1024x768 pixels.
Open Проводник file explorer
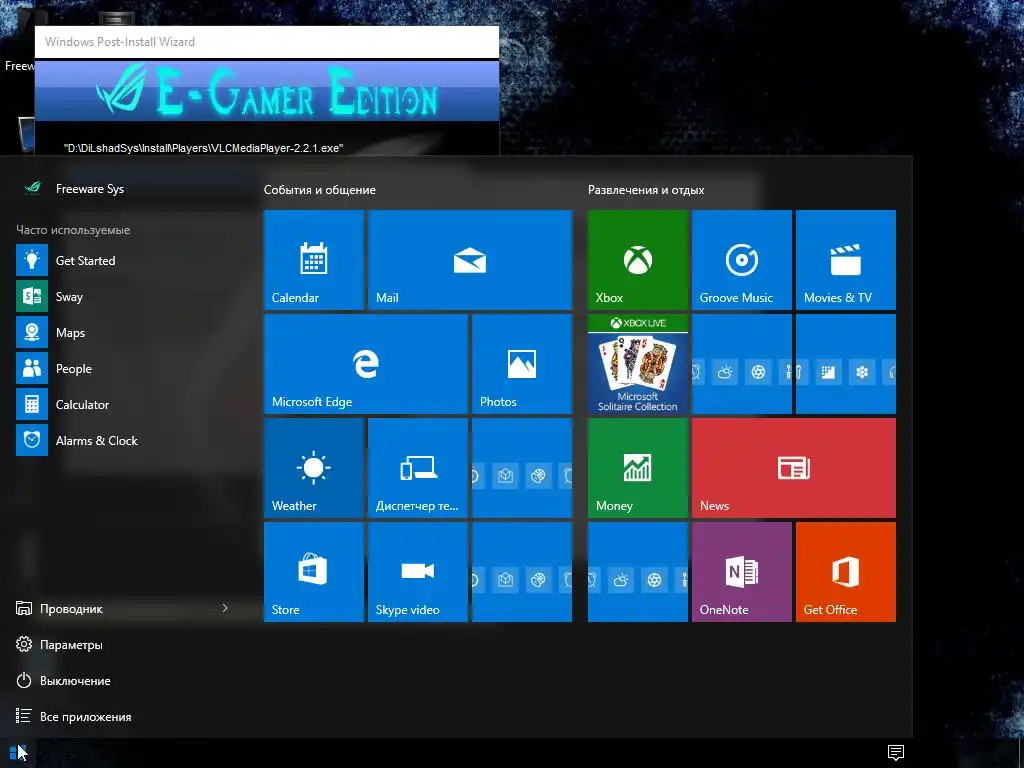[59, 609]
